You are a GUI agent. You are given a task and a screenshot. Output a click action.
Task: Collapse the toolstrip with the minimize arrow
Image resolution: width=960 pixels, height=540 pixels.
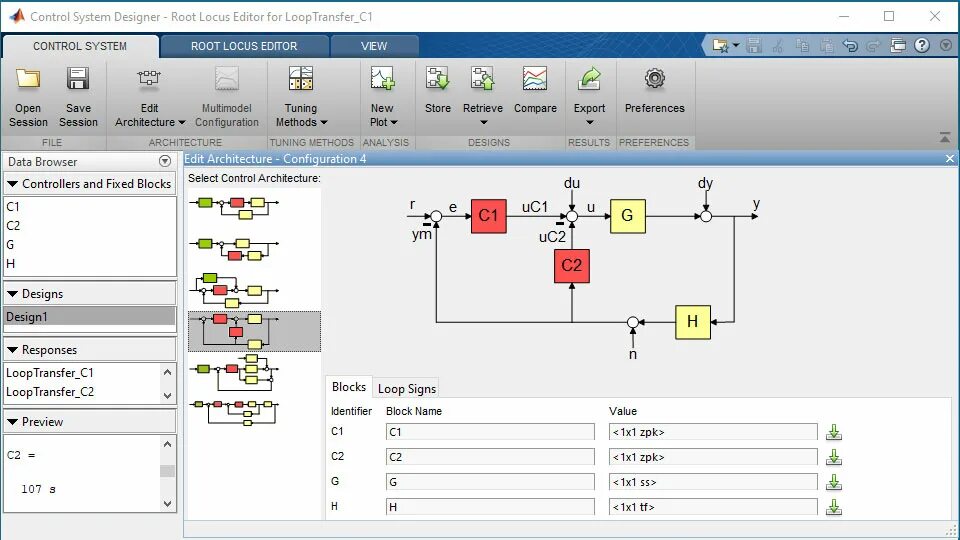coord(945,137)
